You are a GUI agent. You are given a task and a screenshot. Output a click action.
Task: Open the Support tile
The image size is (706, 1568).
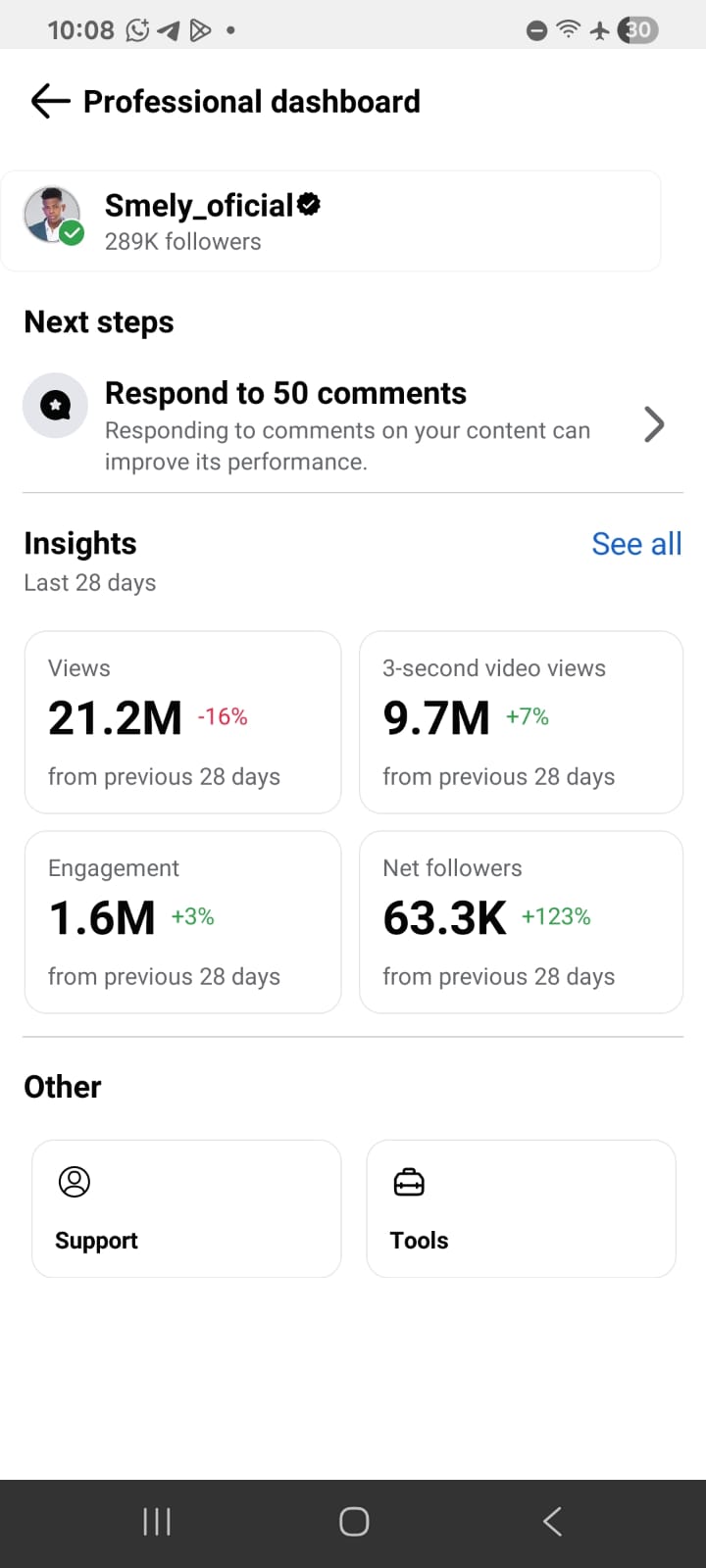(x=186, y=1208)
